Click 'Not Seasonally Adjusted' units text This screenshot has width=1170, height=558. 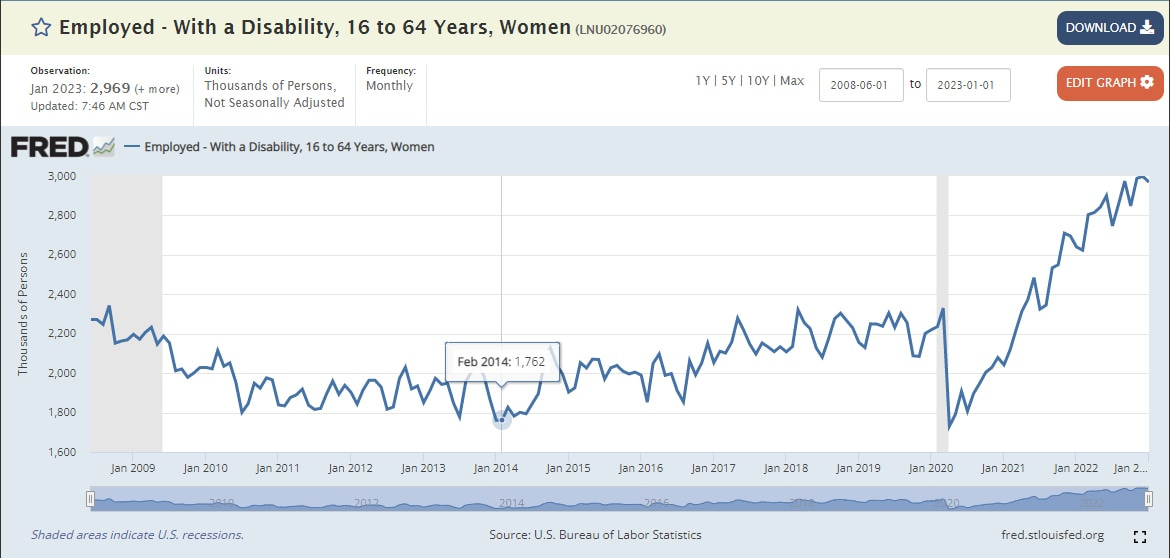tap(275, 103)
